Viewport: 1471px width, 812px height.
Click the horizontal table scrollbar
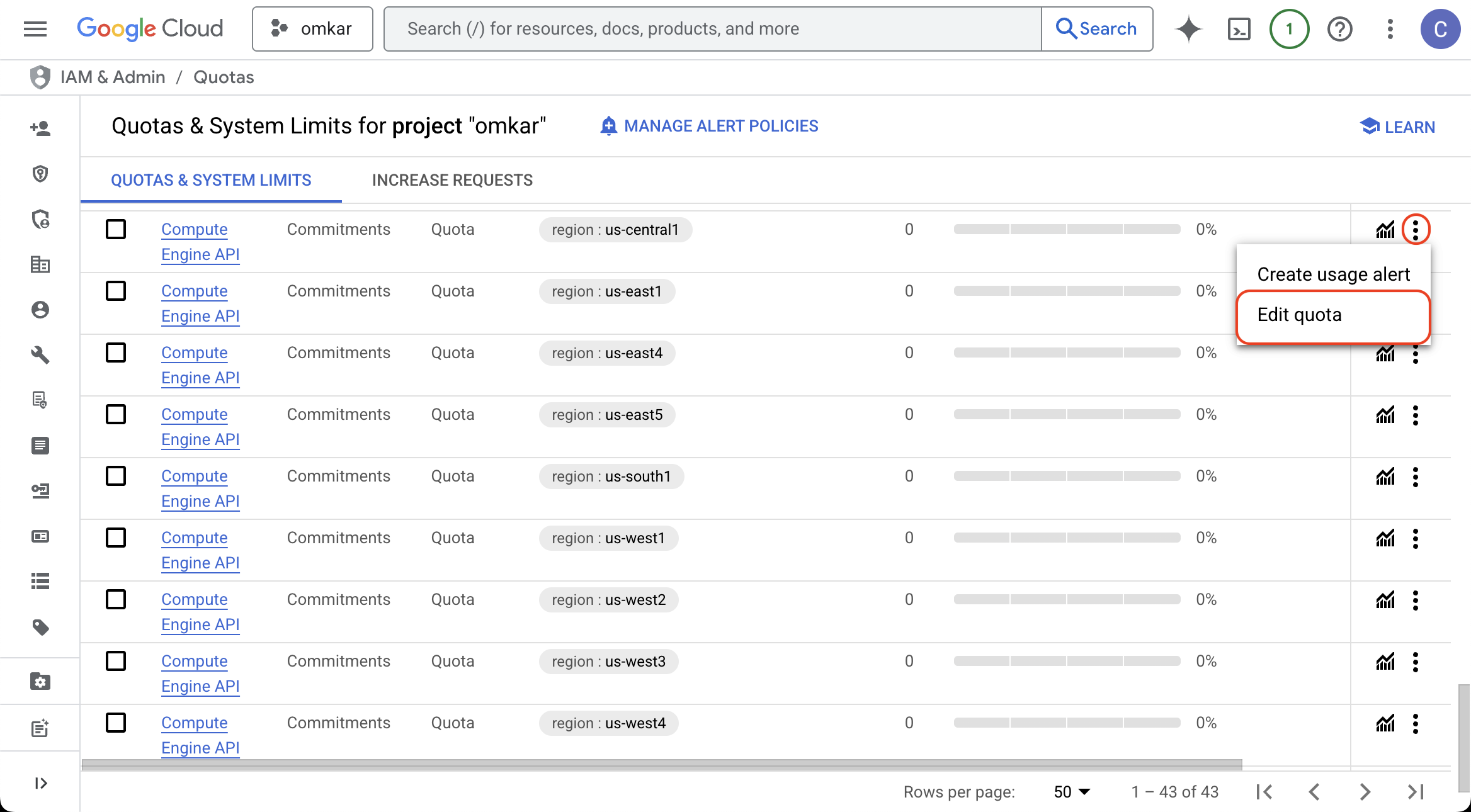click(x=661, y=765)
